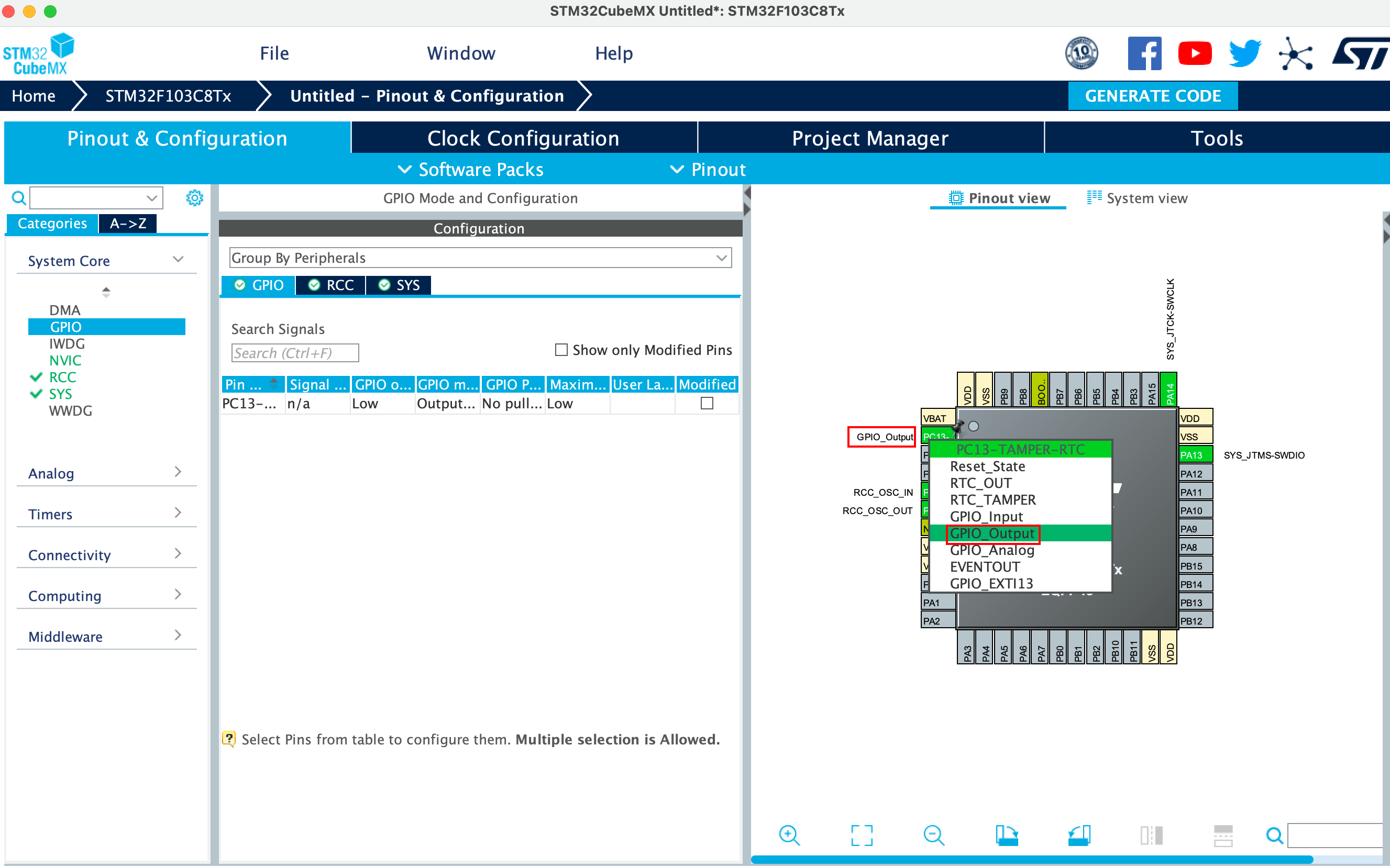Open the YouTube icon link
Image resolution: width=1390 pixels, height=868 pixels.
tap(1194, 53)
